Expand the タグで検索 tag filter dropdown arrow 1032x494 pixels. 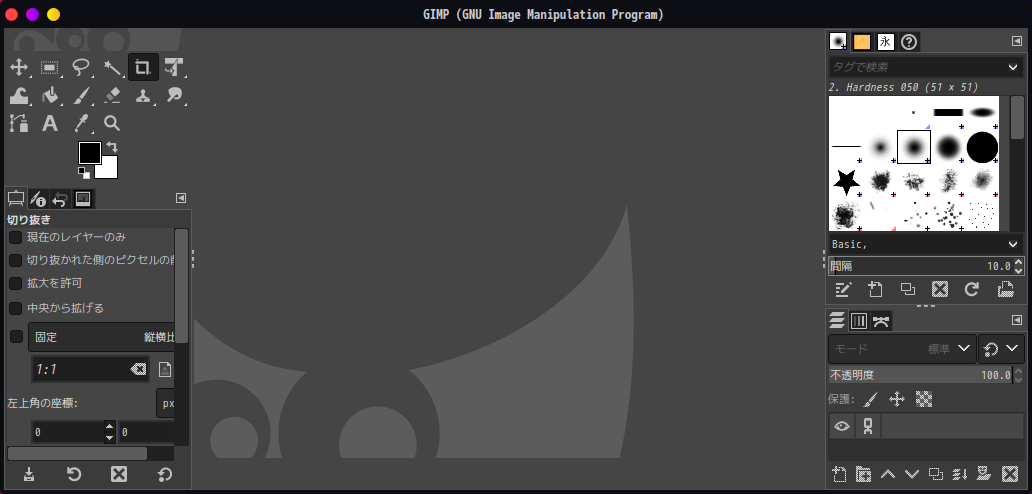(1013, 67)
